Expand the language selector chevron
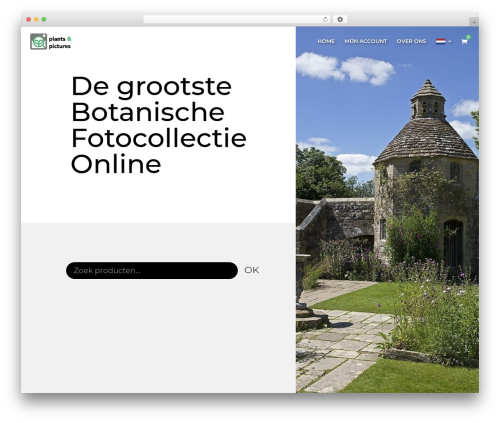The width and height of the screenshot is (500, 423). coord(450,41)
